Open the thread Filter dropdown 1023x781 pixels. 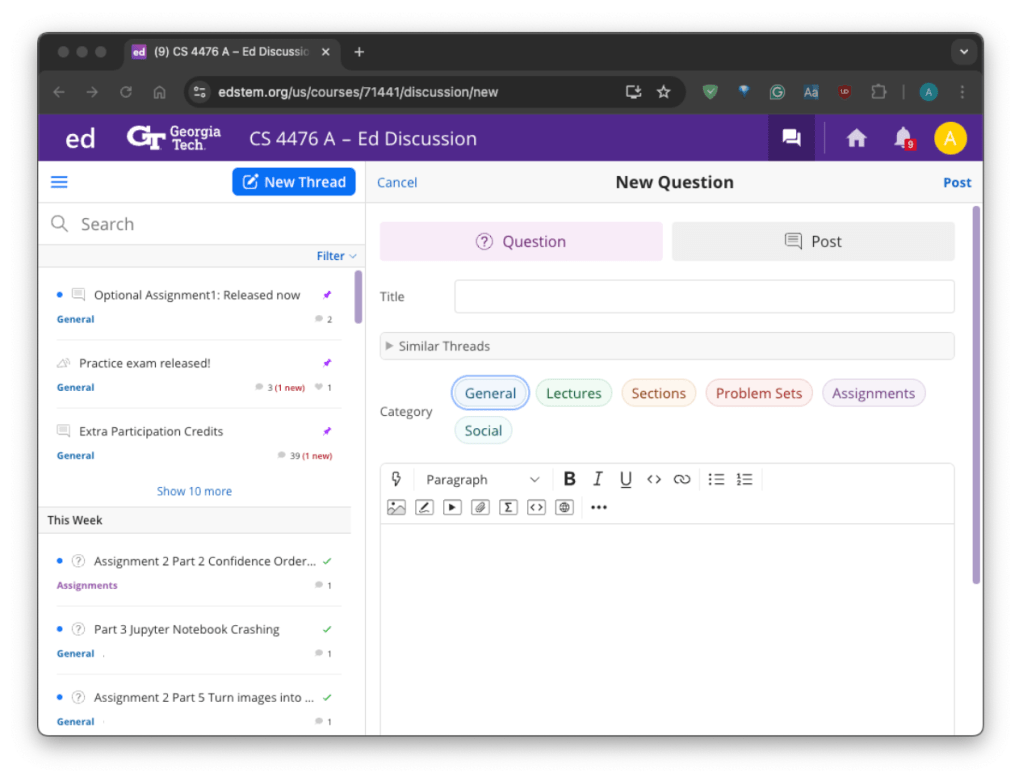tap(336, 256)
